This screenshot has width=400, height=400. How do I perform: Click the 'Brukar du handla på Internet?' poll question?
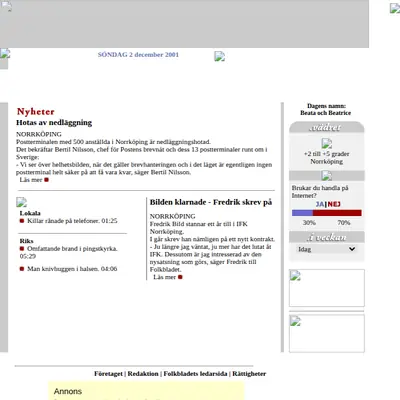point(320,192)
